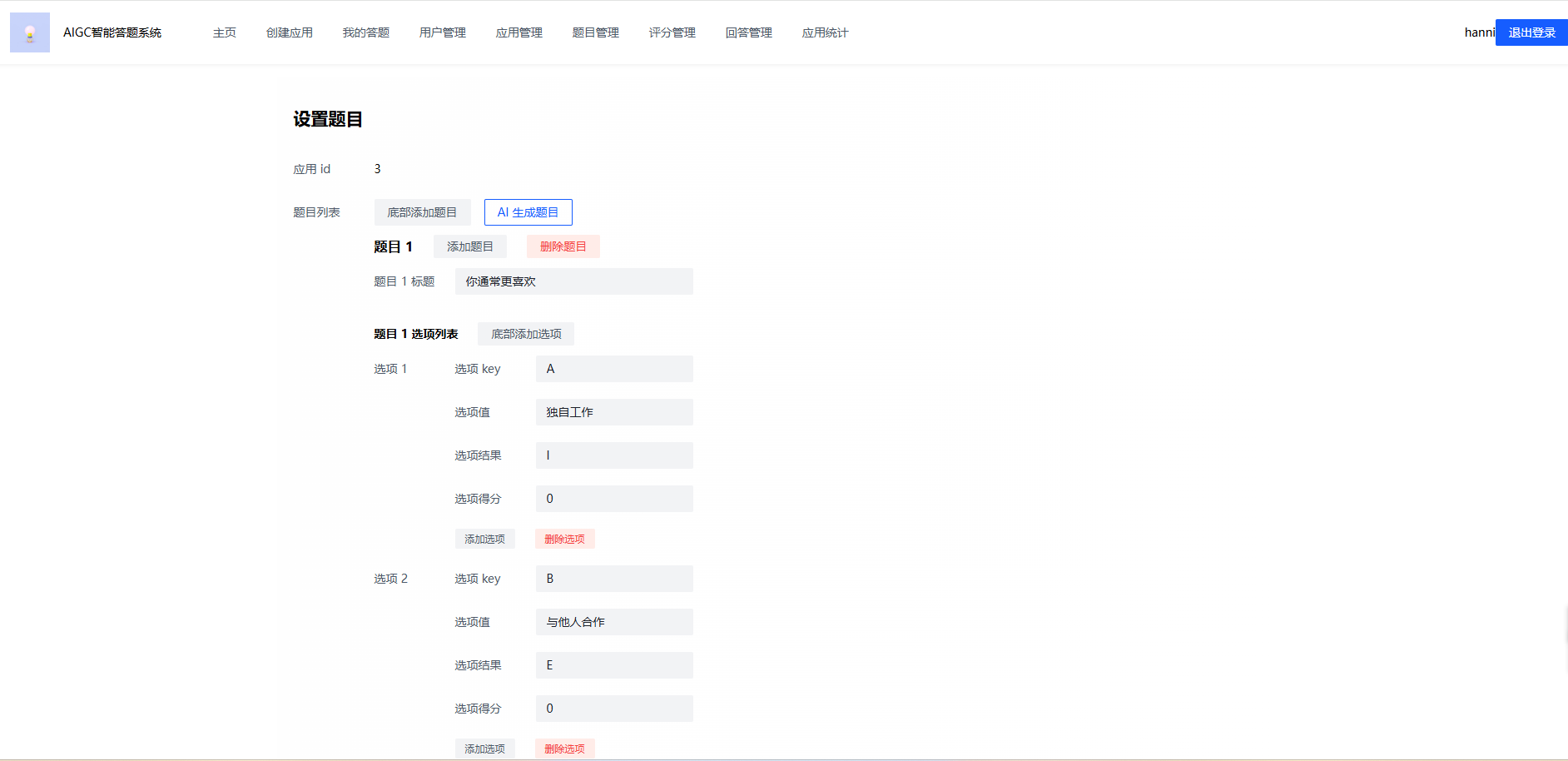
Task: Click the AI 生成题目 button
Action: click(528, 212)
